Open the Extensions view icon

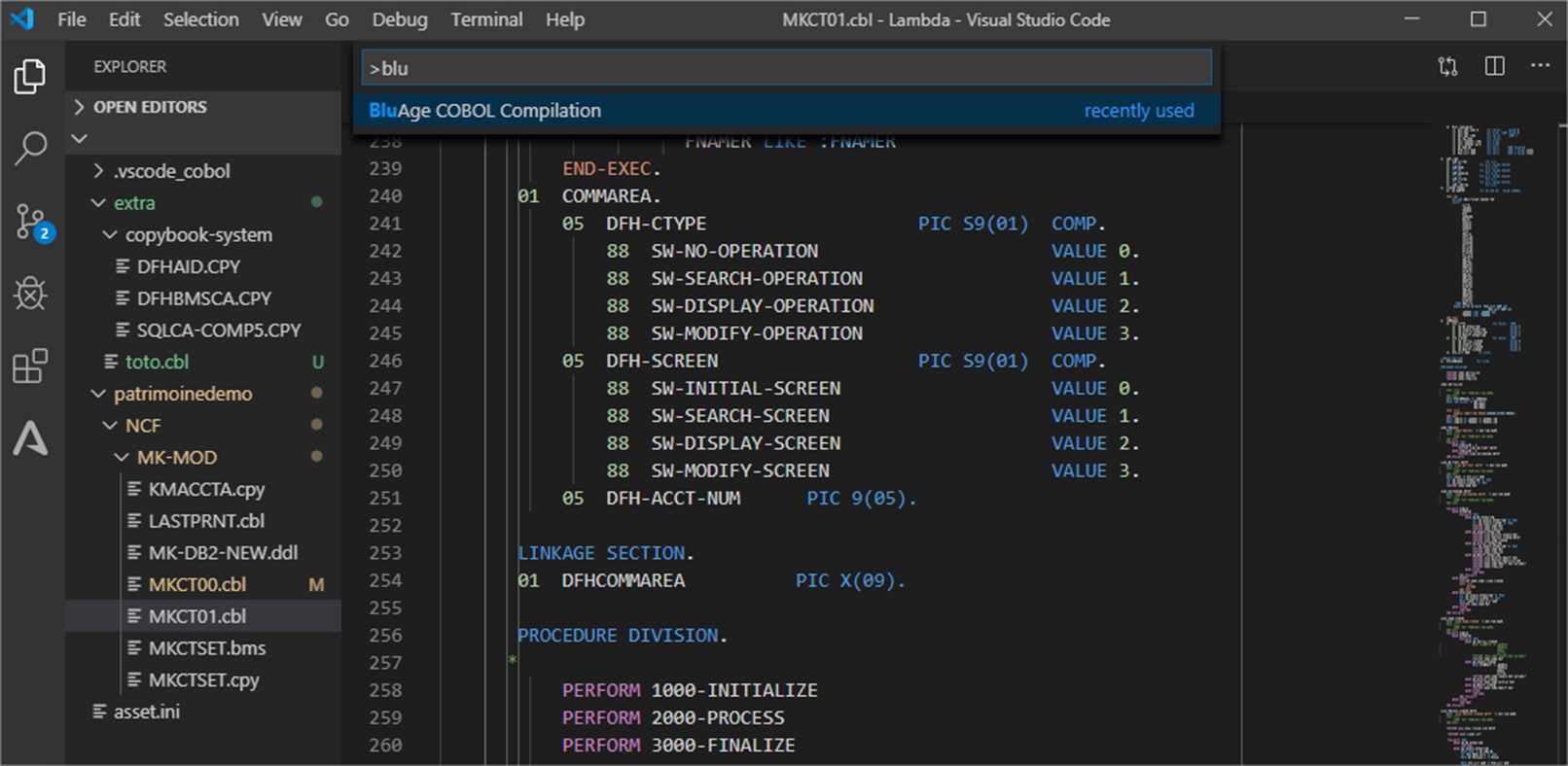(x=30, y=366)
